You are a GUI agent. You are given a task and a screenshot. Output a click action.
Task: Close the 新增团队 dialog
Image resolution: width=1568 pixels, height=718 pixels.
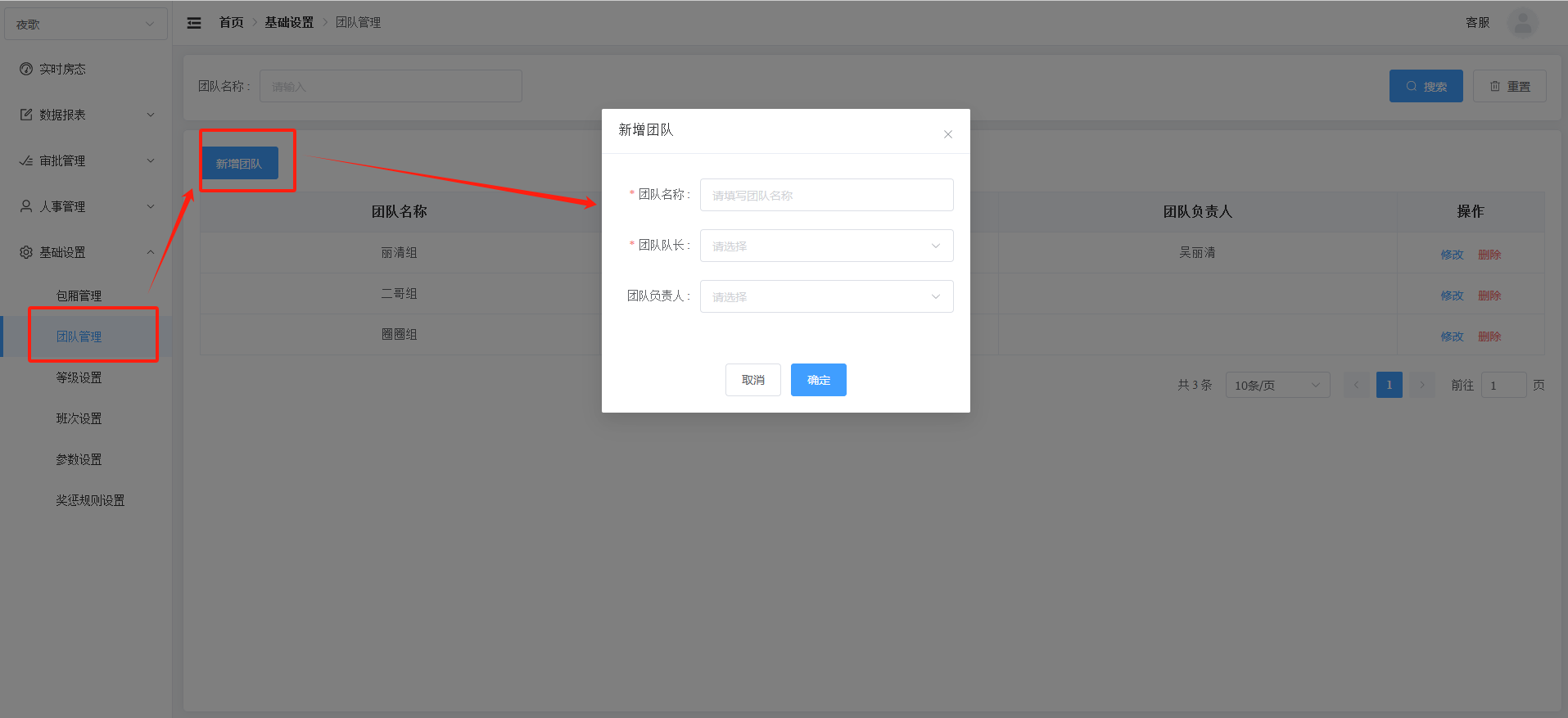947,134
